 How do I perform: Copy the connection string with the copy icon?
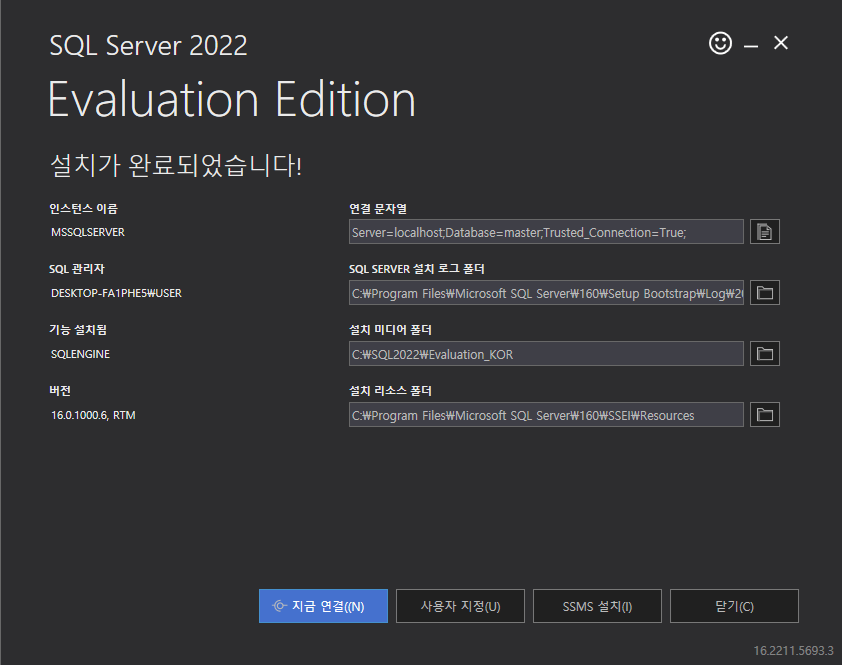pos(765,232)
